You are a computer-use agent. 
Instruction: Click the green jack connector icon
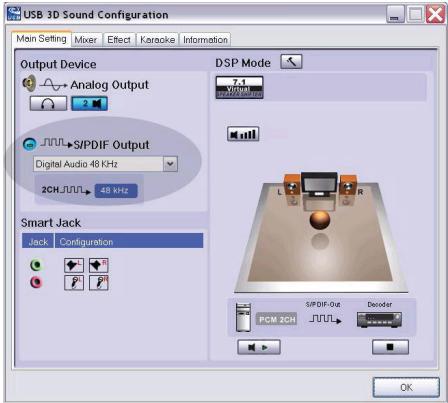click(x=36, y=265)
